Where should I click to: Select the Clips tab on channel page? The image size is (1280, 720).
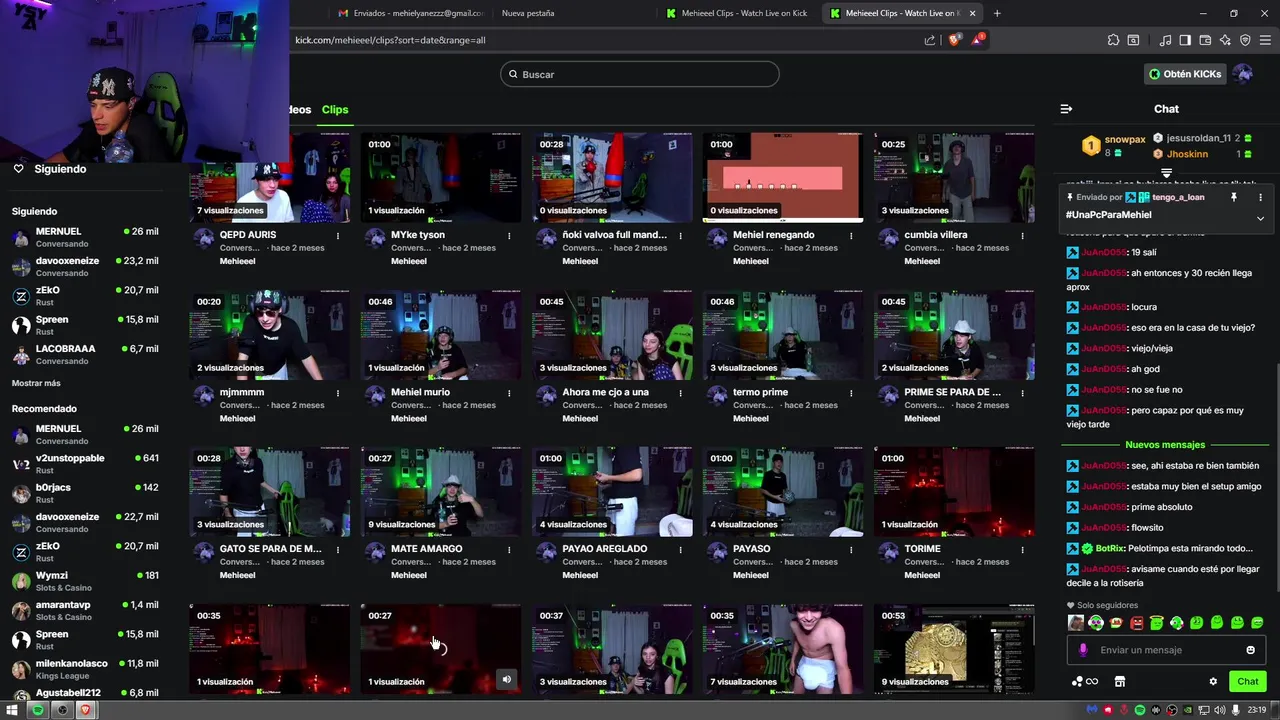(335, 110)
